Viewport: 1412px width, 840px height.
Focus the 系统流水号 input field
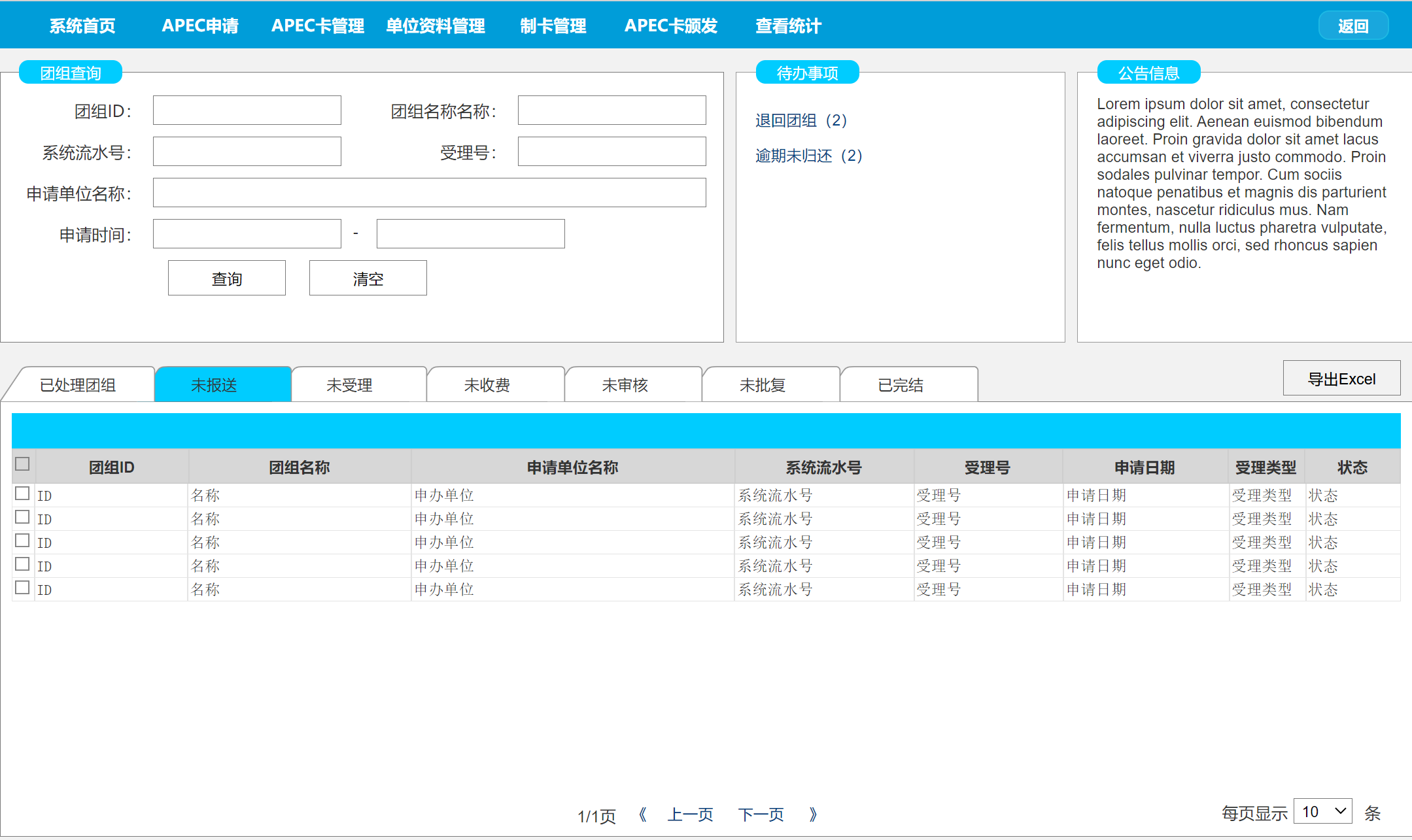pos(247,152)
